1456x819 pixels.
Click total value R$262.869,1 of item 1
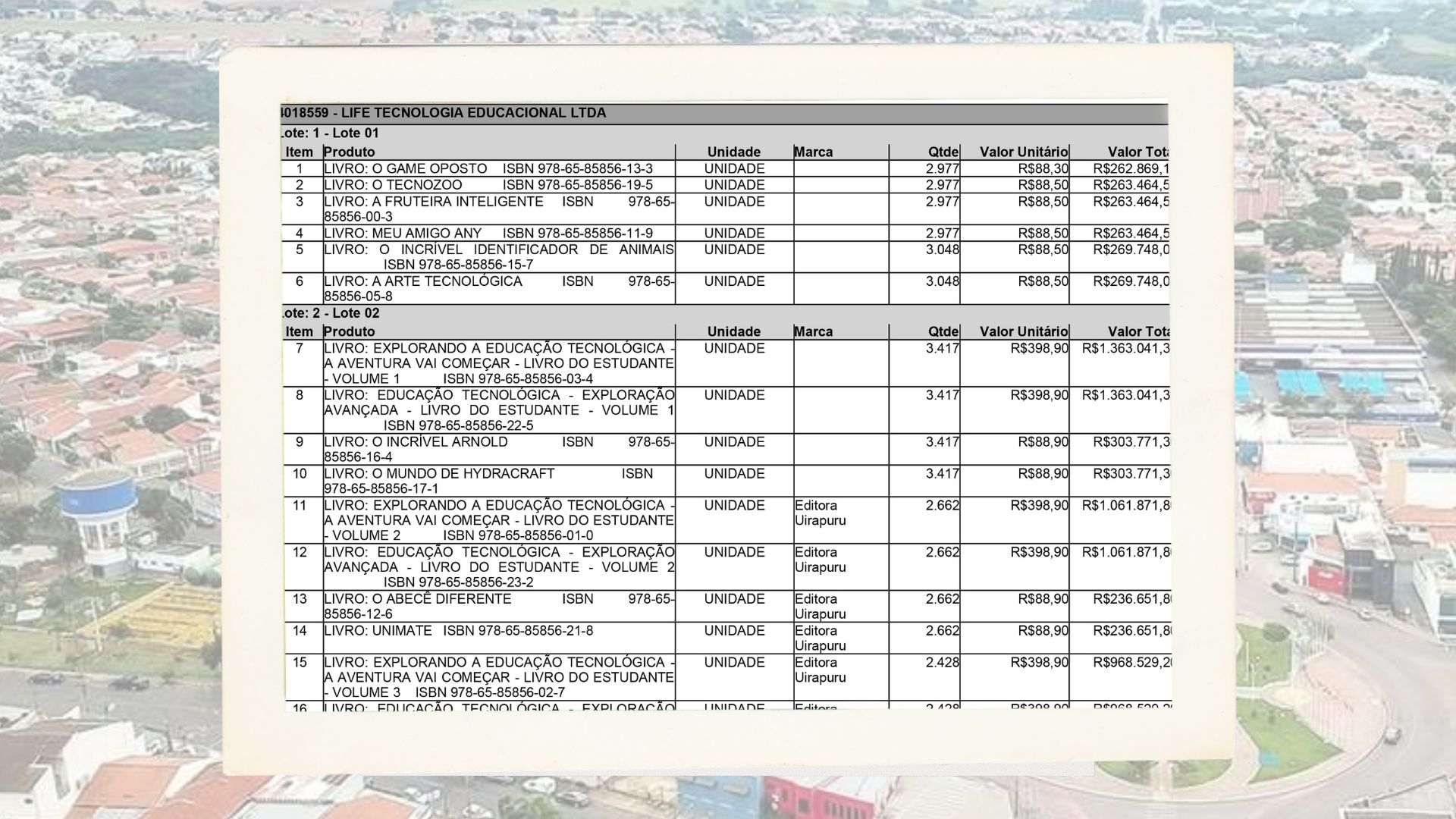(x=1131, y=169)
